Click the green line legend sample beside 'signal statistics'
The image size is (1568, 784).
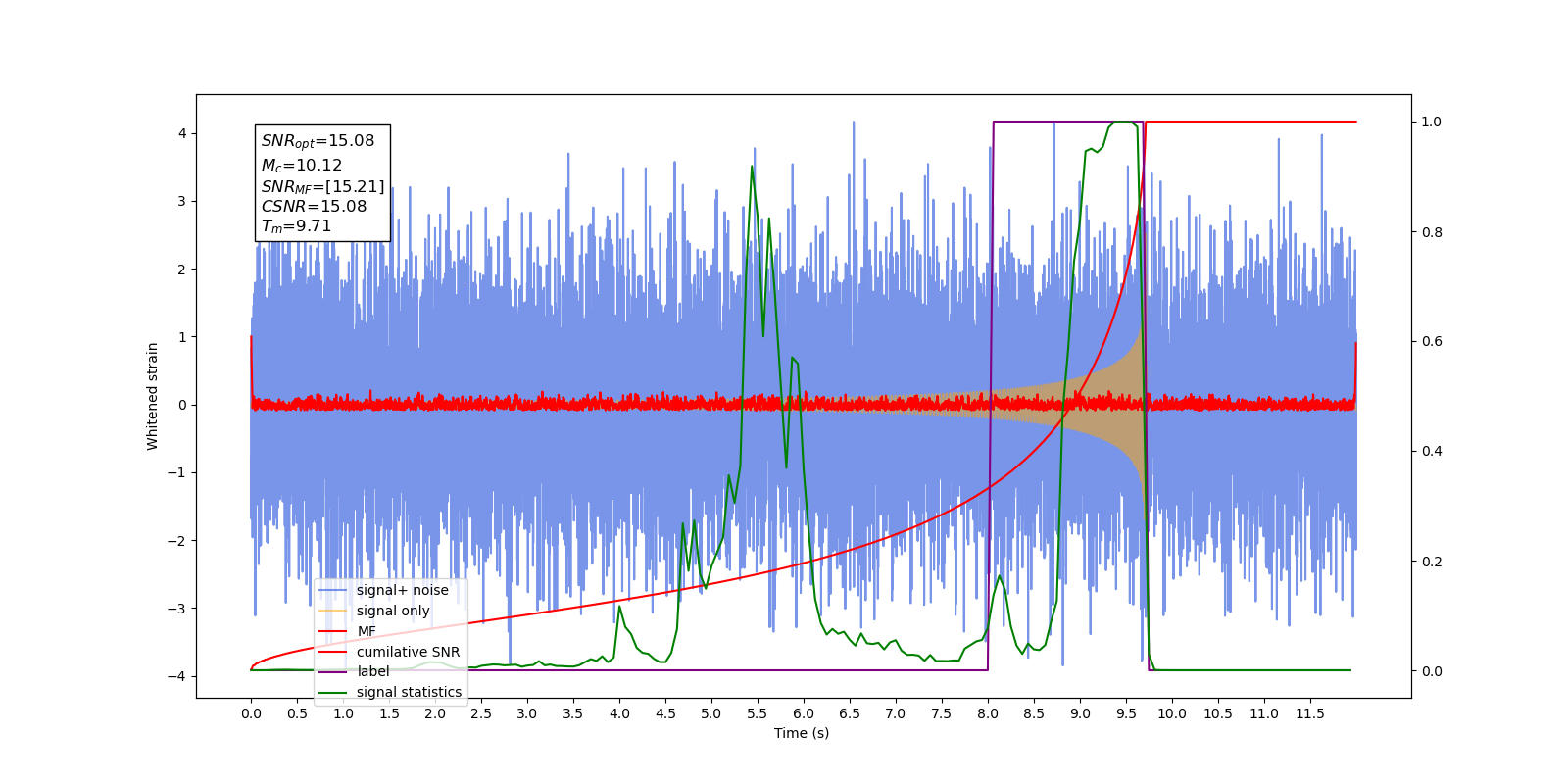[x=333, y=692]
